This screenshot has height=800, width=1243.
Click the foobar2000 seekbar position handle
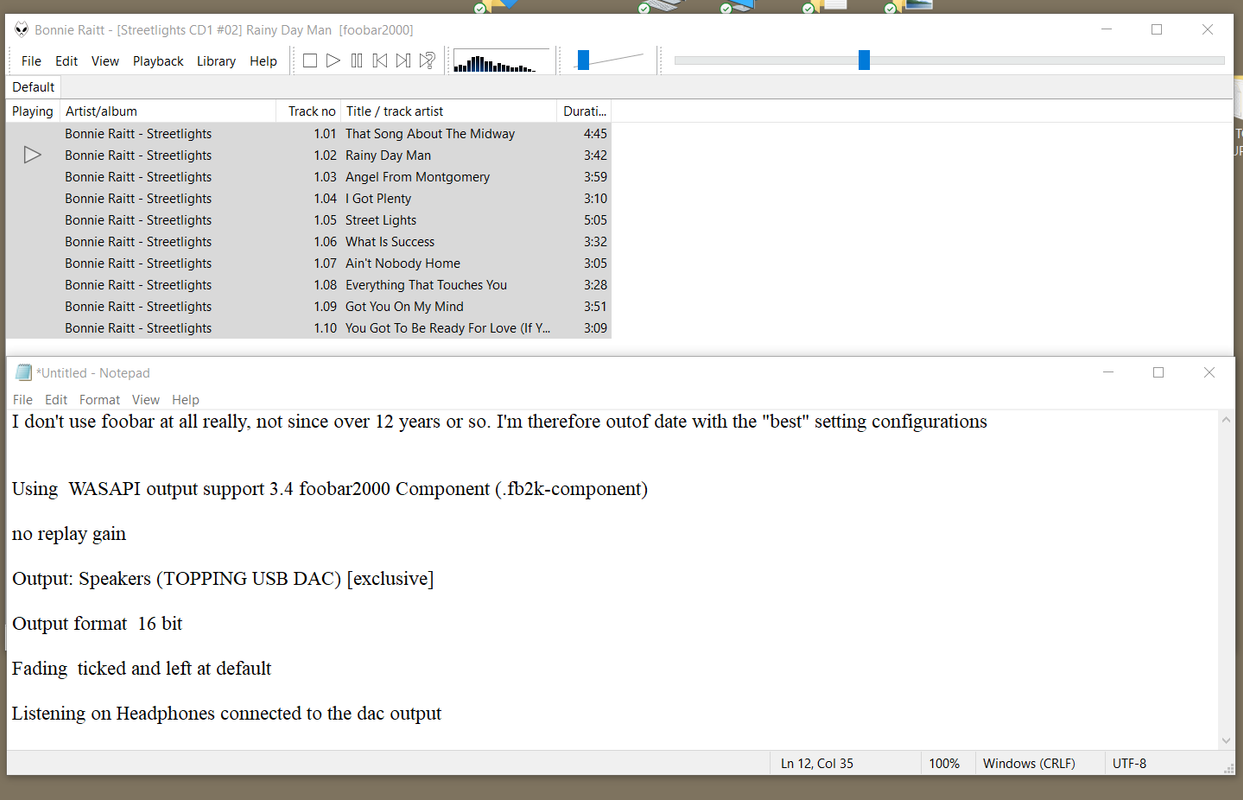864,61
